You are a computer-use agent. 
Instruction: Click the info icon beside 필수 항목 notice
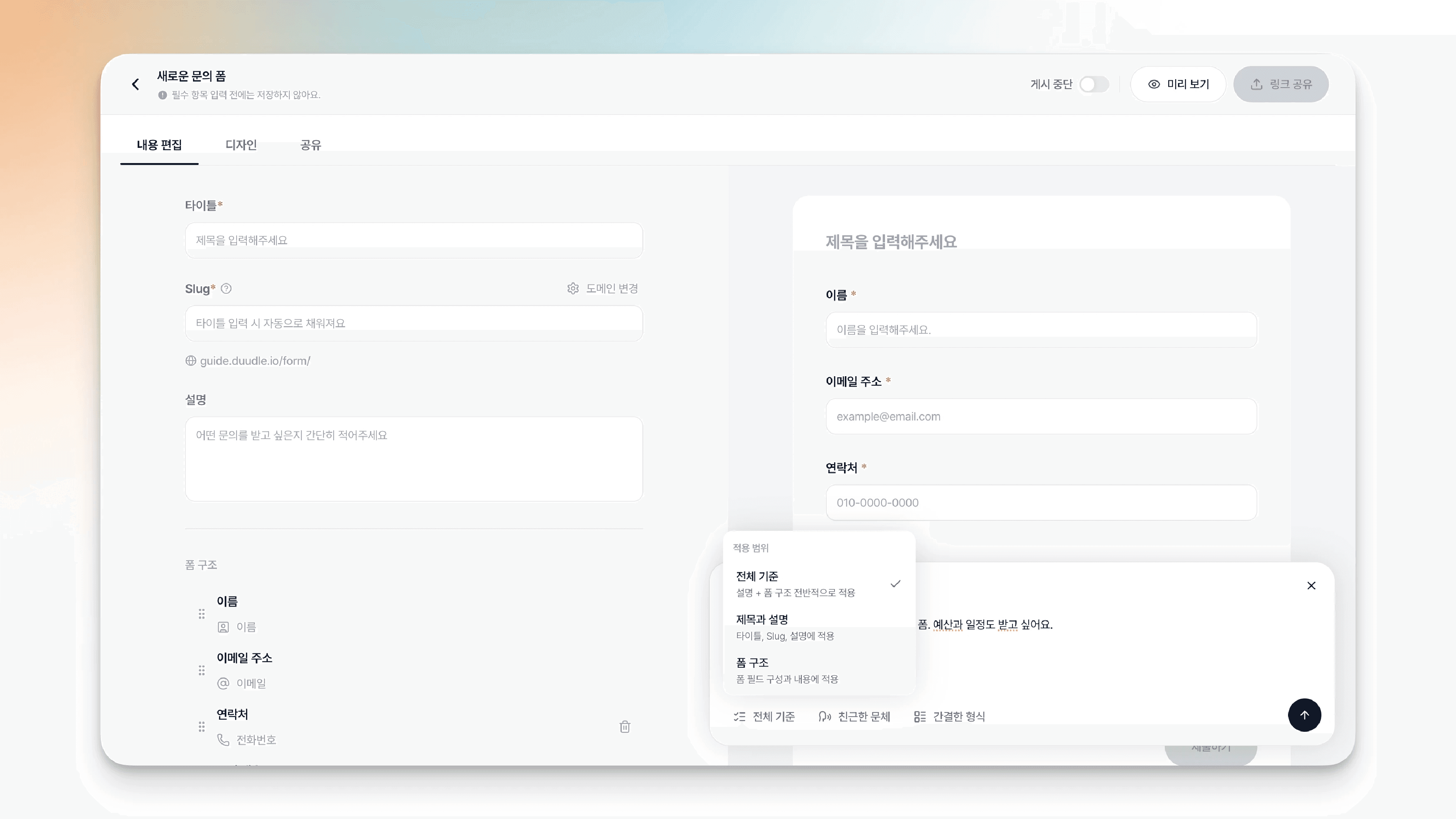(163, 95)
